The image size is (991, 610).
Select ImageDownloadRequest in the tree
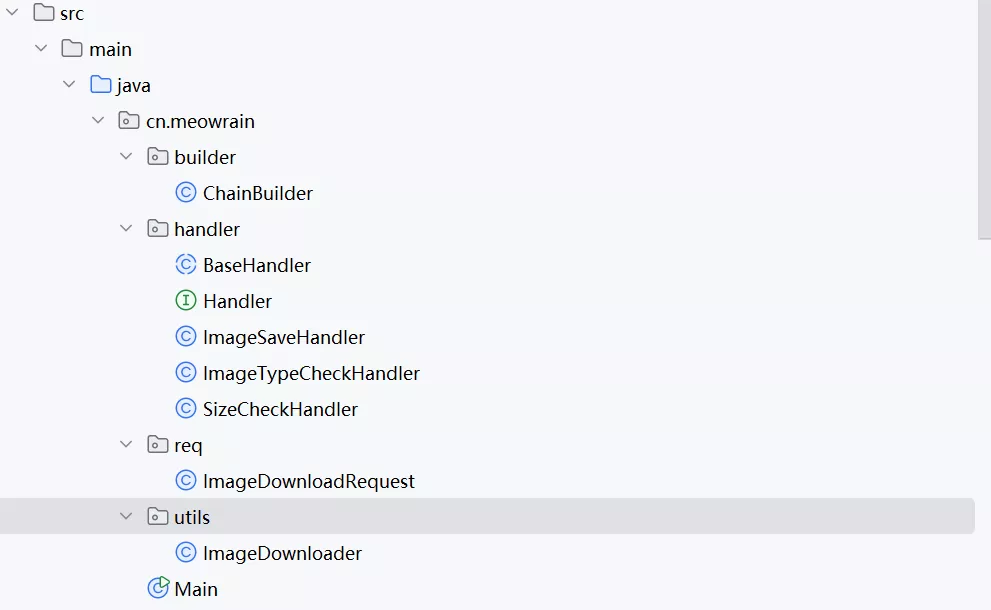pos(308,481)
